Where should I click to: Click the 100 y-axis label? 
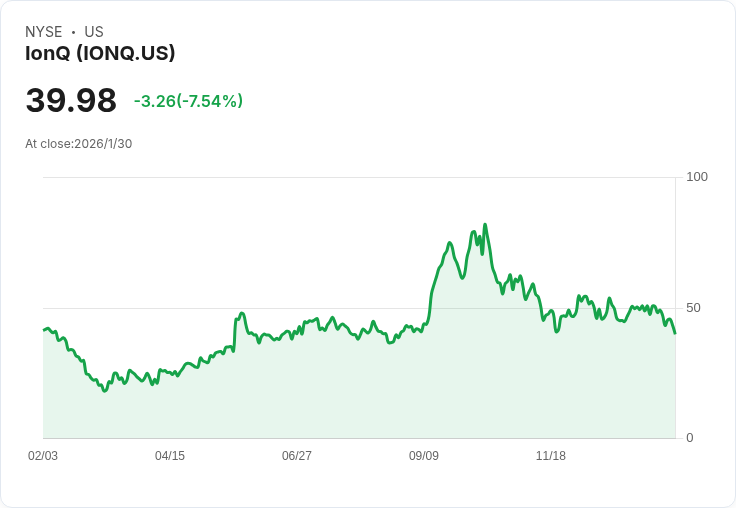696,177
